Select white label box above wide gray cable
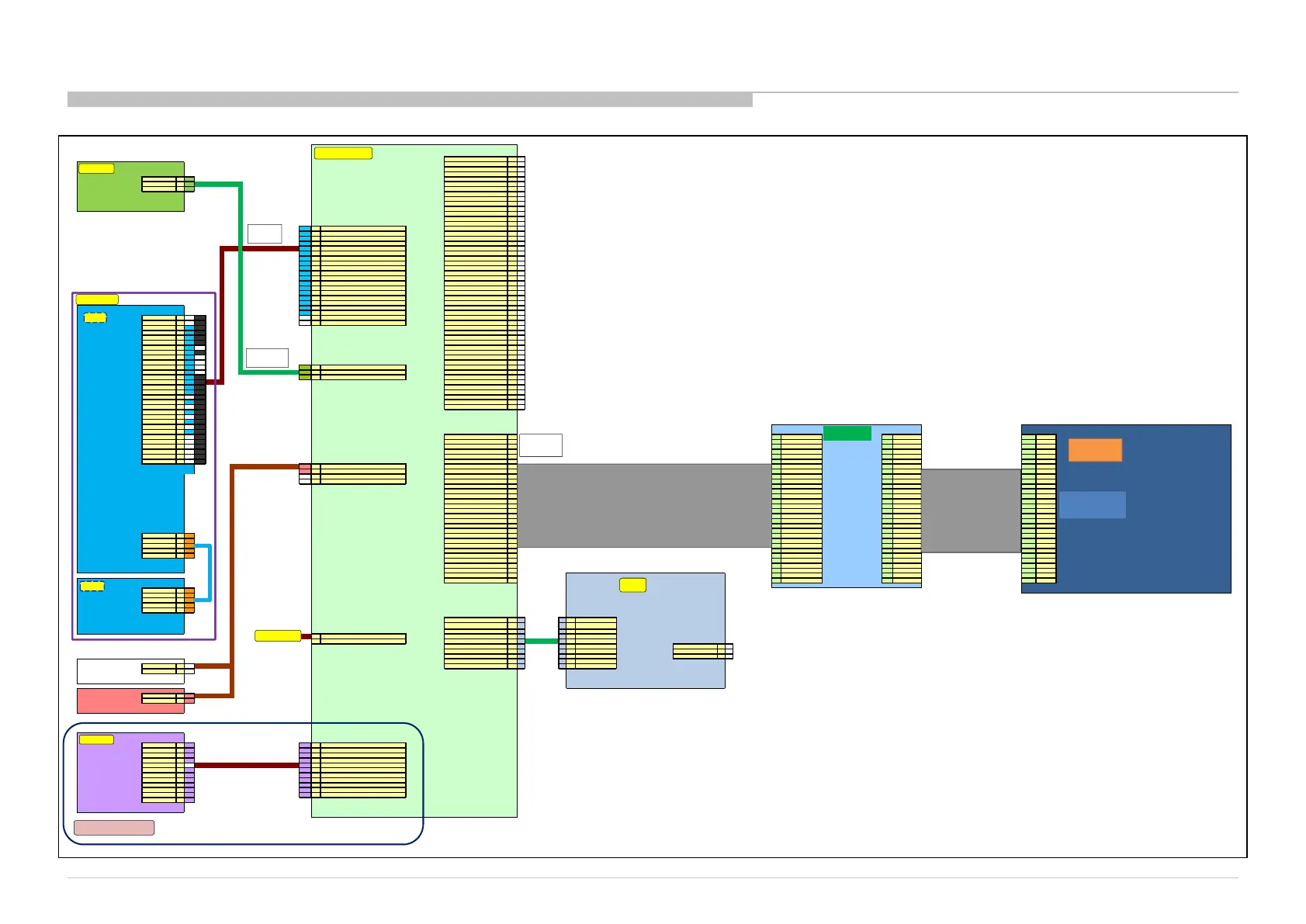The image size is (1306, 924). pos(540,445)
